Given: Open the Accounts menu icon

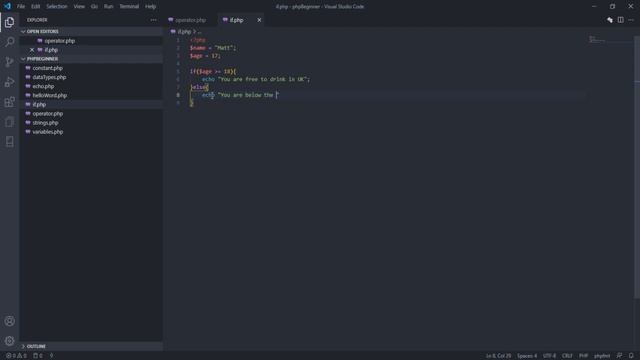Looking at the screenshot, I should click(9, 321).
